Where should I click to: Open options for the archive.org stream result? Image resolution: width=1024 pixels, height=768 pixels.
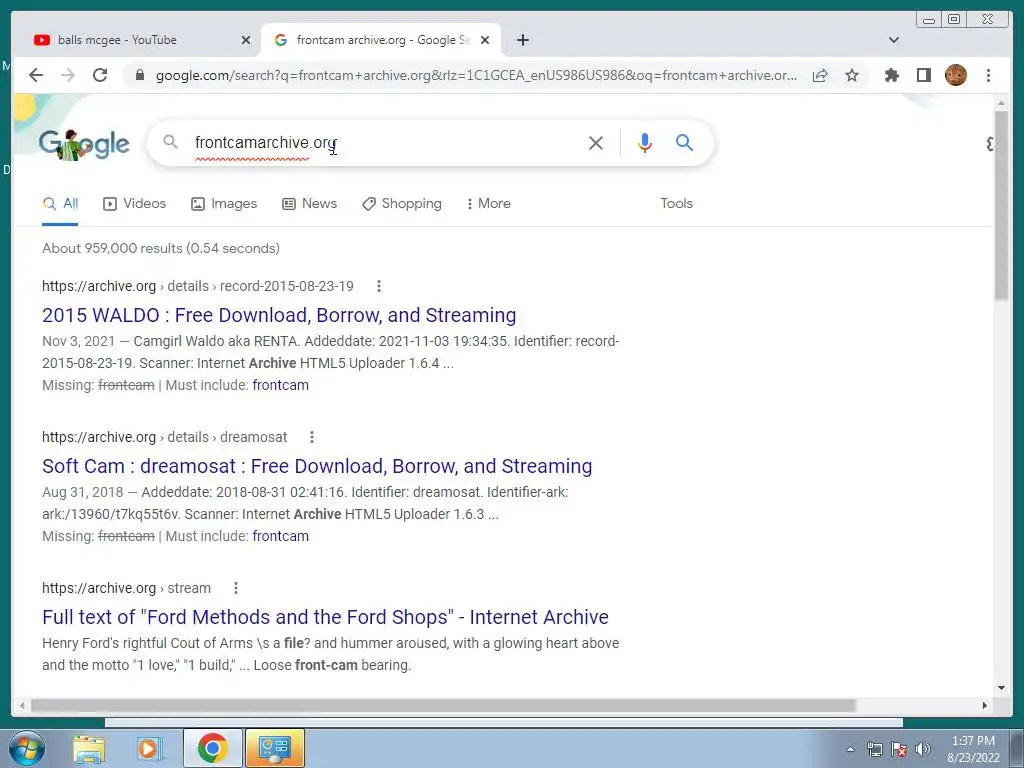tap(236, 588)
